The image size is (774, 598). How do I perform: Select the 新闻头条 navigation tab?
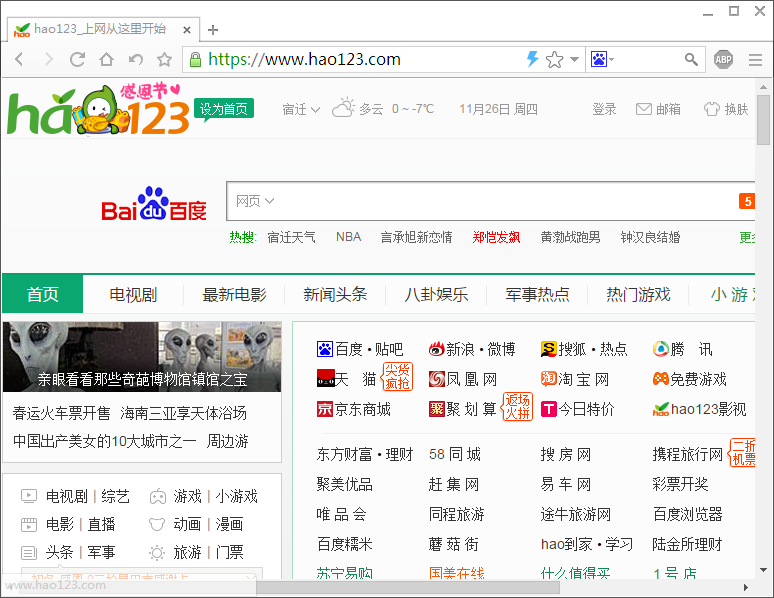335,294
